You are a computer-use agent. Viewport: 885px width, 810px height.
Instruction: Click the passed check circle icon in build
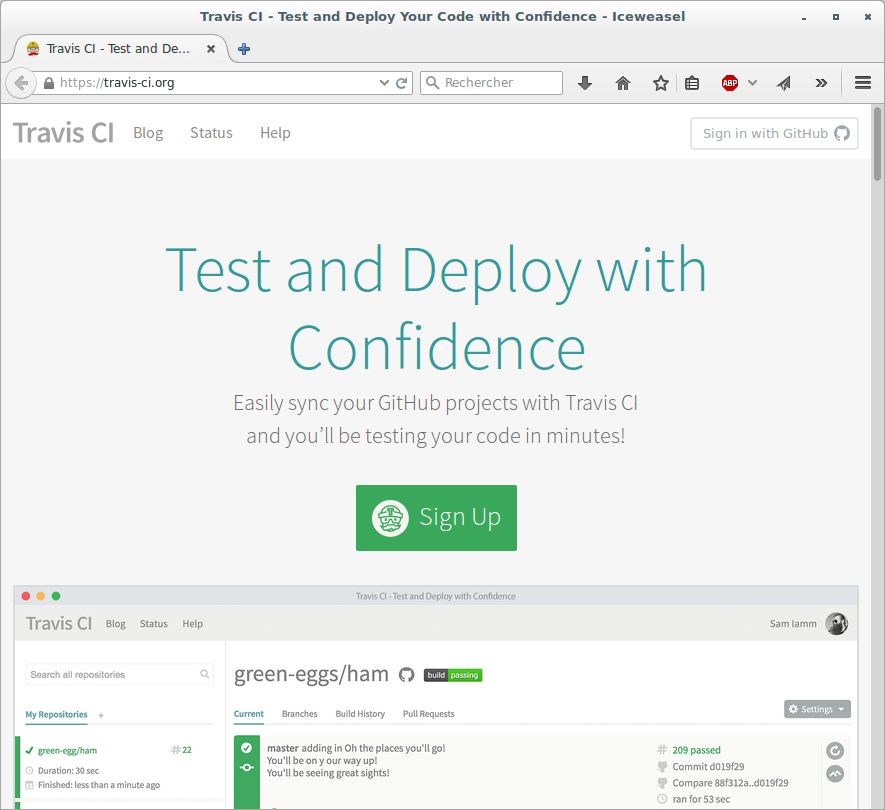(x=247, y=748)
